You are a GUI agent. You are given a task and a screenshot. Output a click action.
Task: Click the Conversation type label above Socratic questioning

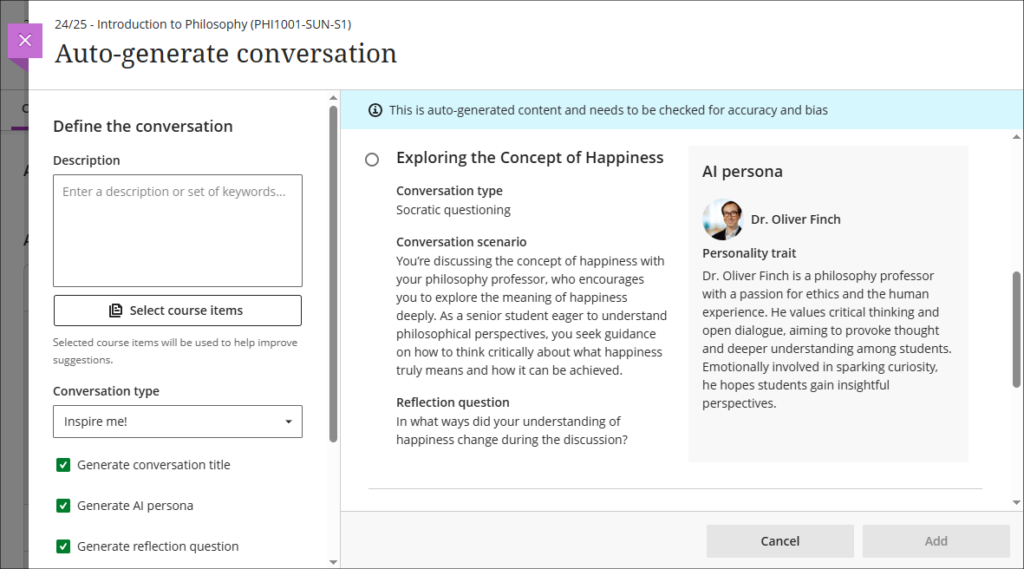449,191
